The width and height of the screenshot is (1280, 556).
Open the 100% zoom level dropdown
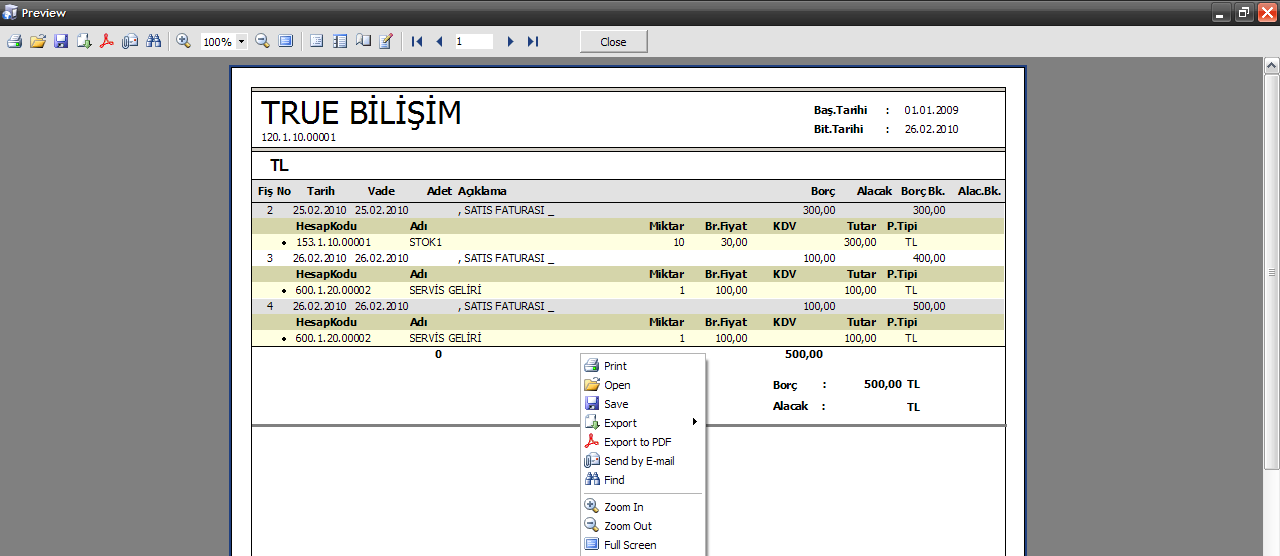pos(242,42)
